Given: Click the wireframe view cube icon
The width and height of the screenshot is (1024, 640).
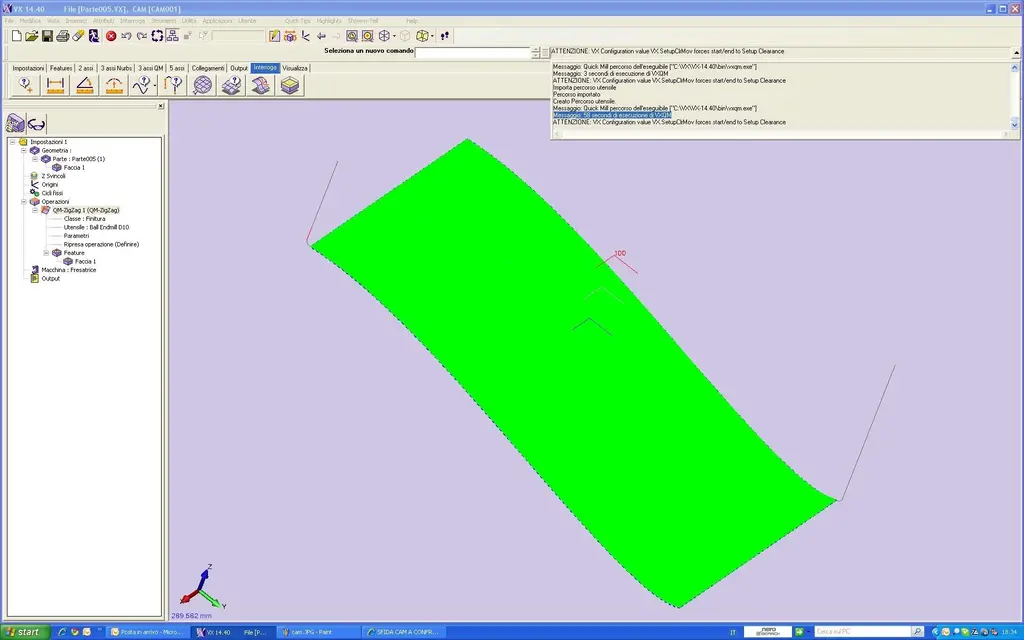Looking at the screenshot, I should [384, 36].
